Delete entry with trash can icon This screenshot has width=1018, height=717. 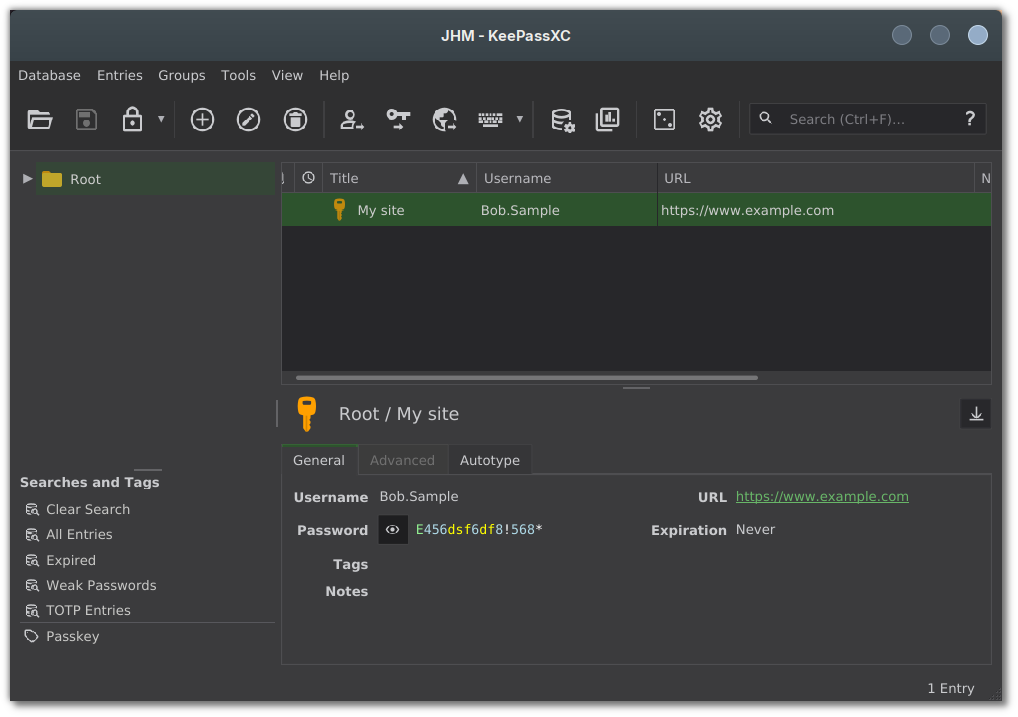[x=295, y=120]
